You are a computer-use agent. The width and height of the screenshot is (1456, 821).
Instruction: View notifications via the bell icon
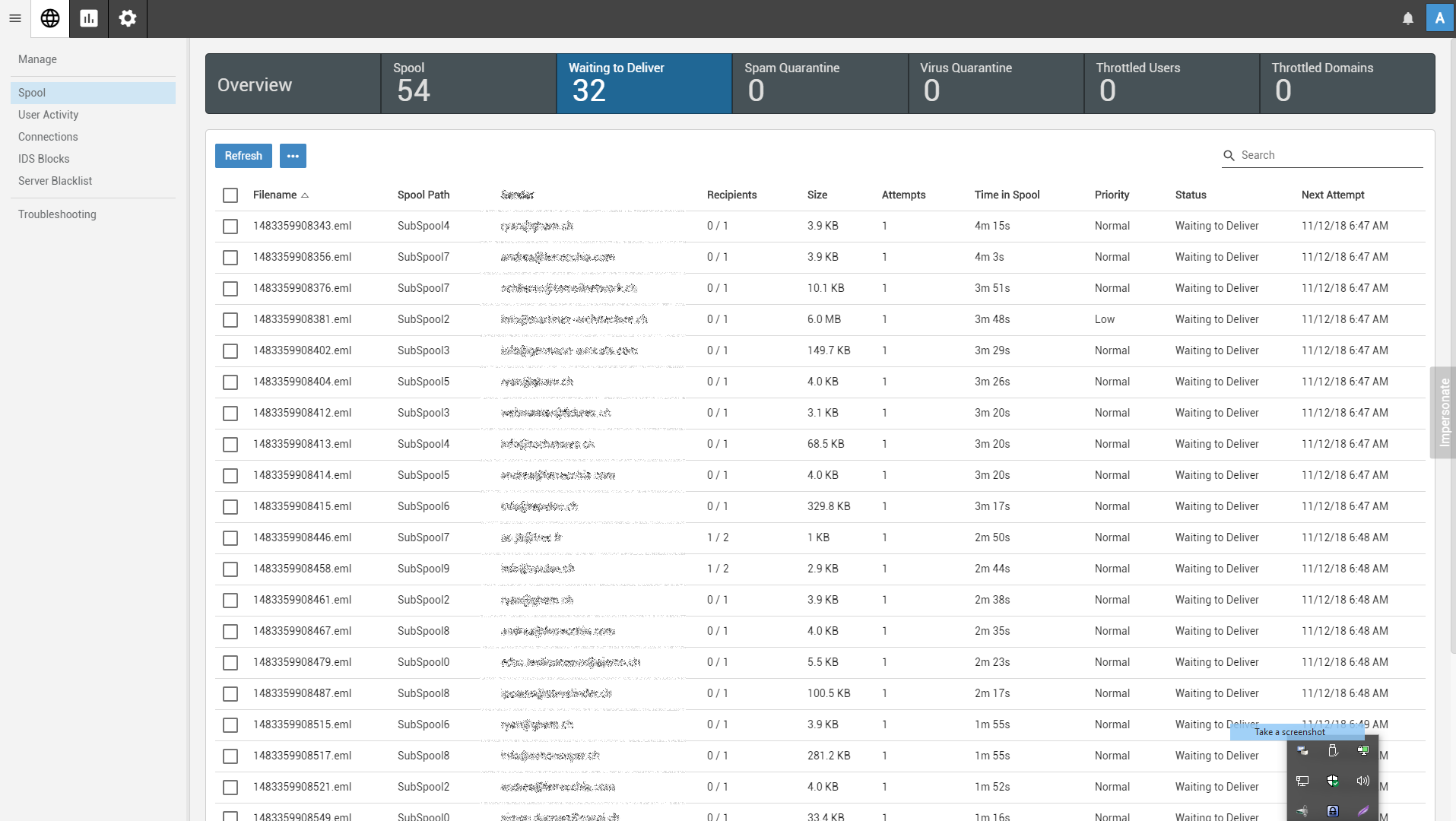[1407, 18]
